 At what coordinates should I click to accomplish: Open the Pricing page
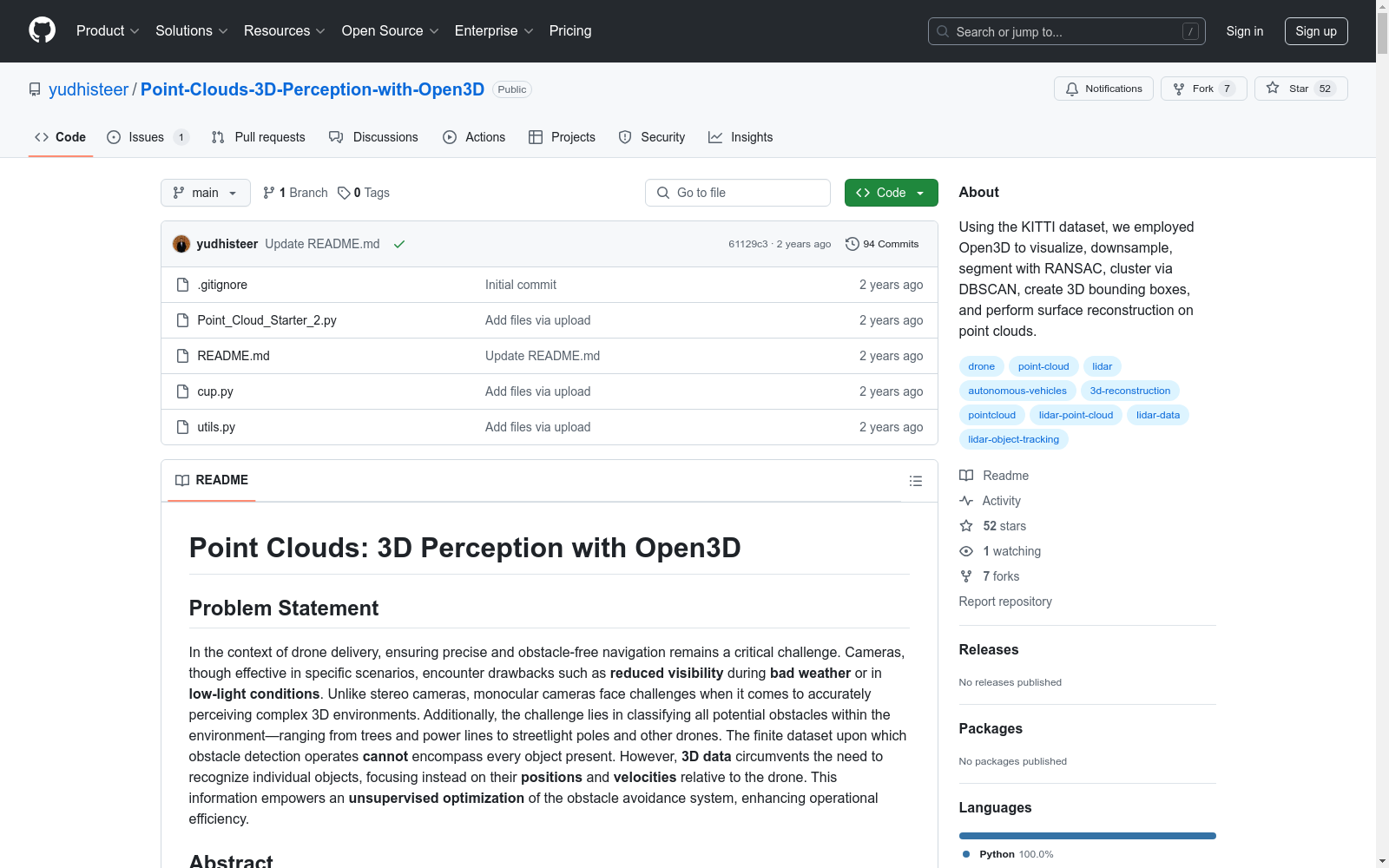pos(570,31)
